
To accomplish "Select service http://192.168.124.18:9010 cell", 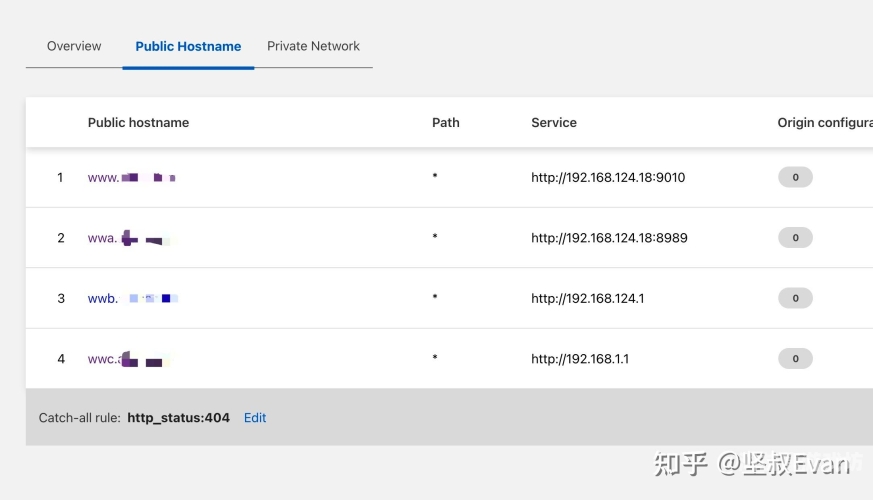I will [608, 178].
